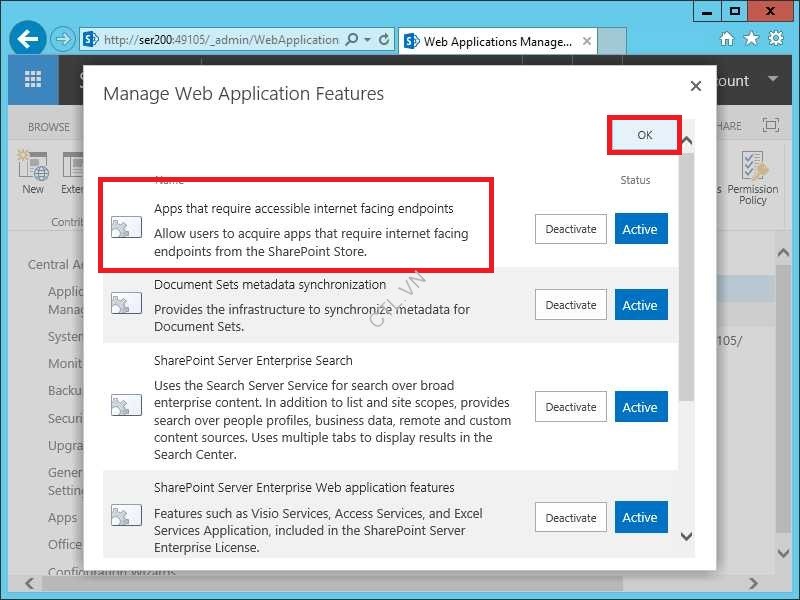Deactivate the Document Sets metadata synchronization feature
This screenshot has height=600, width=800.
click(x=570, y=305)
